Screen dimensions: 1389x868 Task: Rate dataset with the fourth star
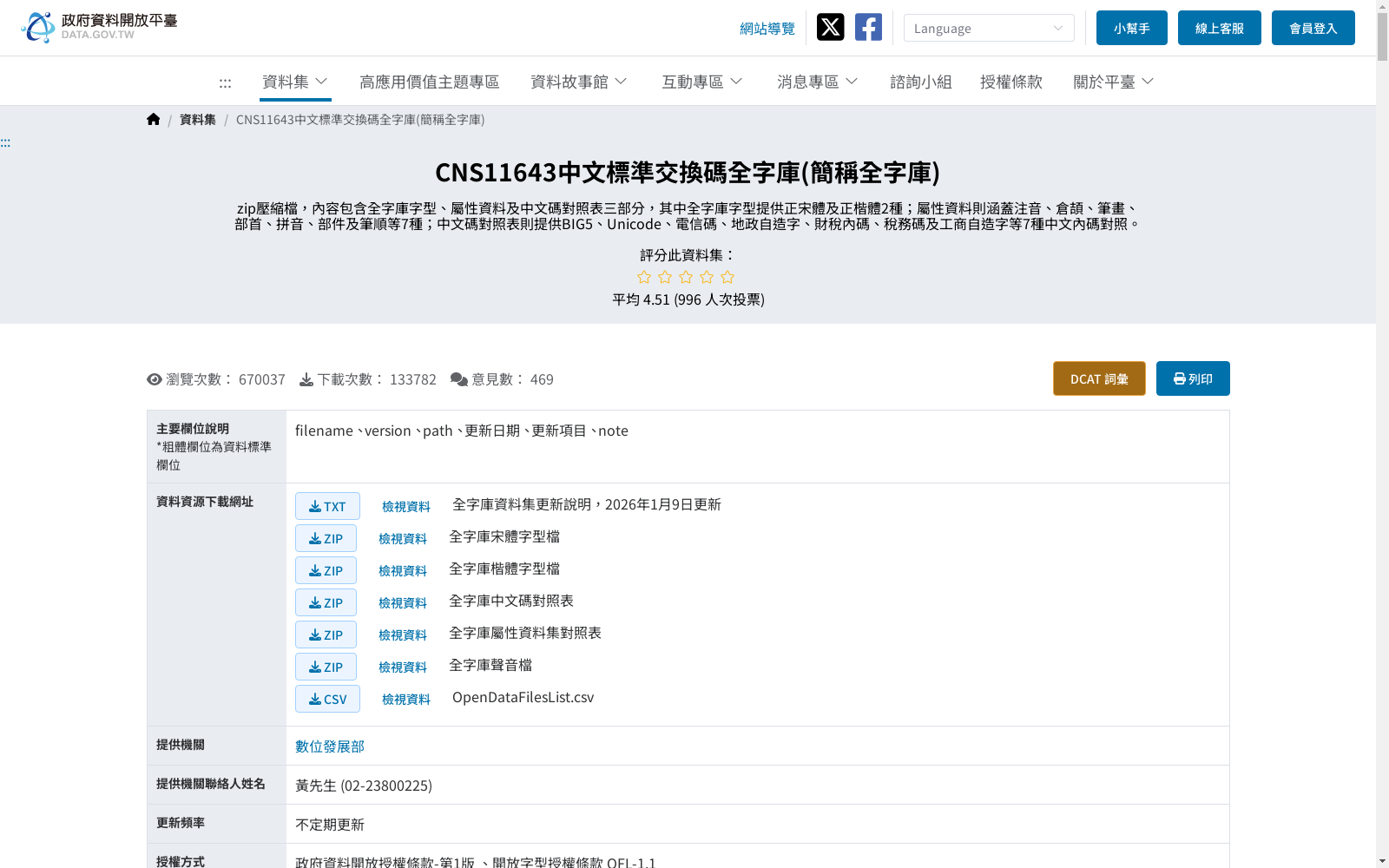pyautogui.click(x=707, y=277)
